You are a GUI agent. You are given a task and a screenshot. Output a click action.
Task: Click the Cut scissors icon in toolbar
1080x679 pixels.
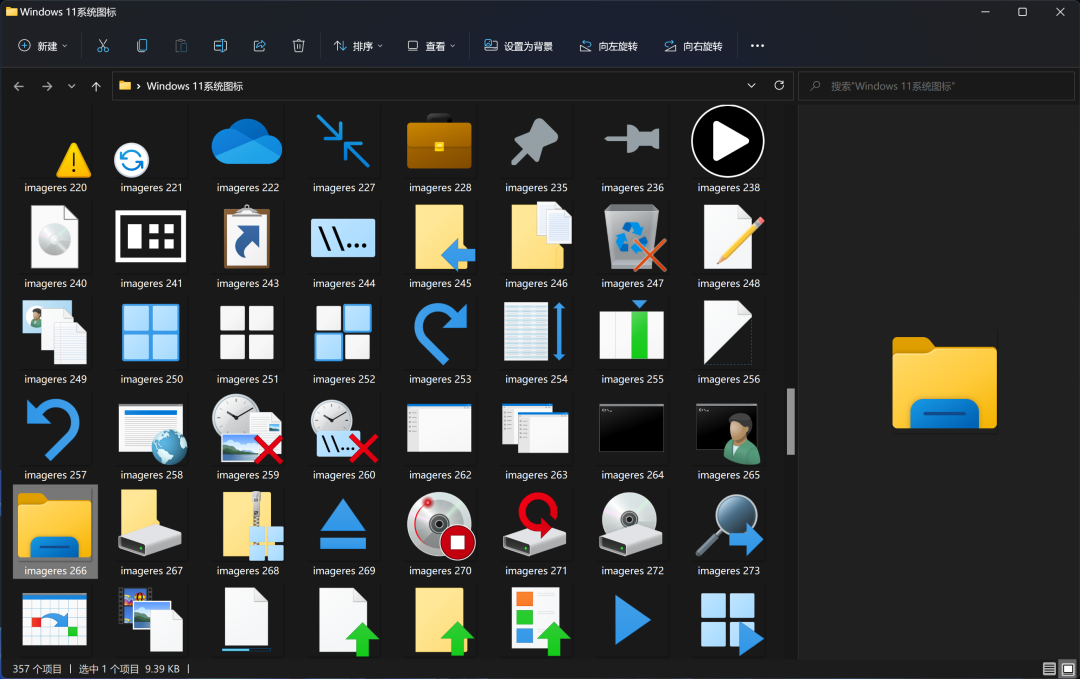[x=103, y=46]
